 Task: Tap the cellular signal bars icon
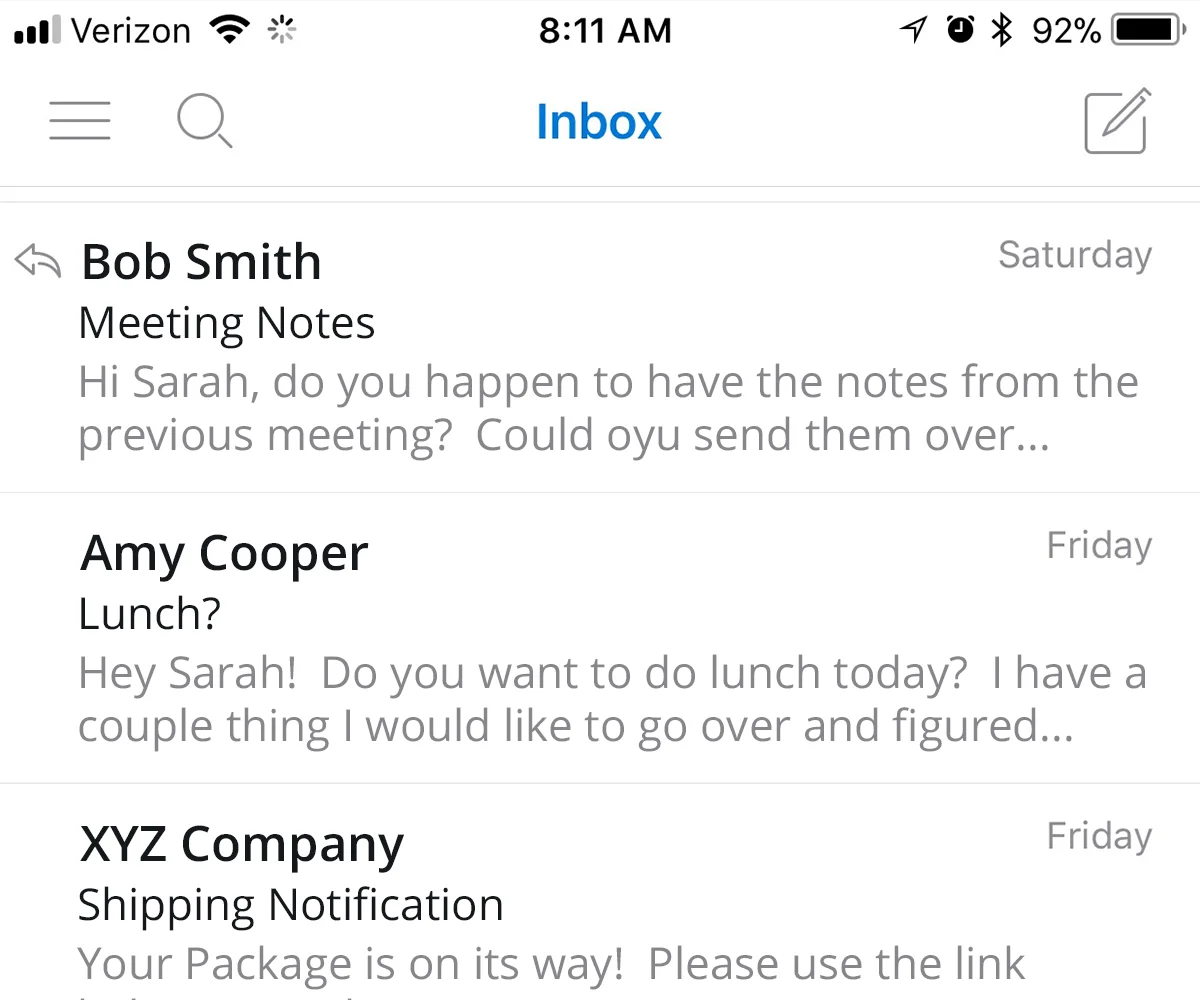pos(38,33)
